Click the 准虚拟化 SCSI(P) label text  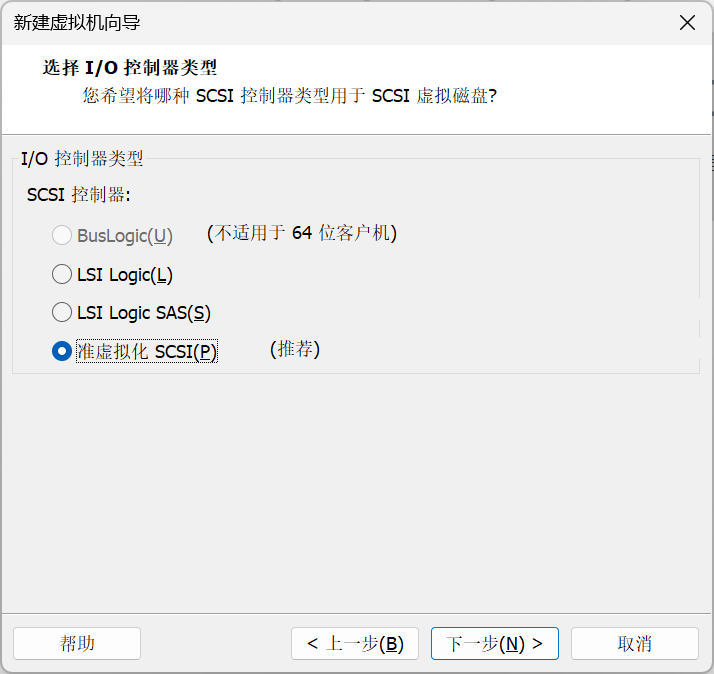point(146,351)
